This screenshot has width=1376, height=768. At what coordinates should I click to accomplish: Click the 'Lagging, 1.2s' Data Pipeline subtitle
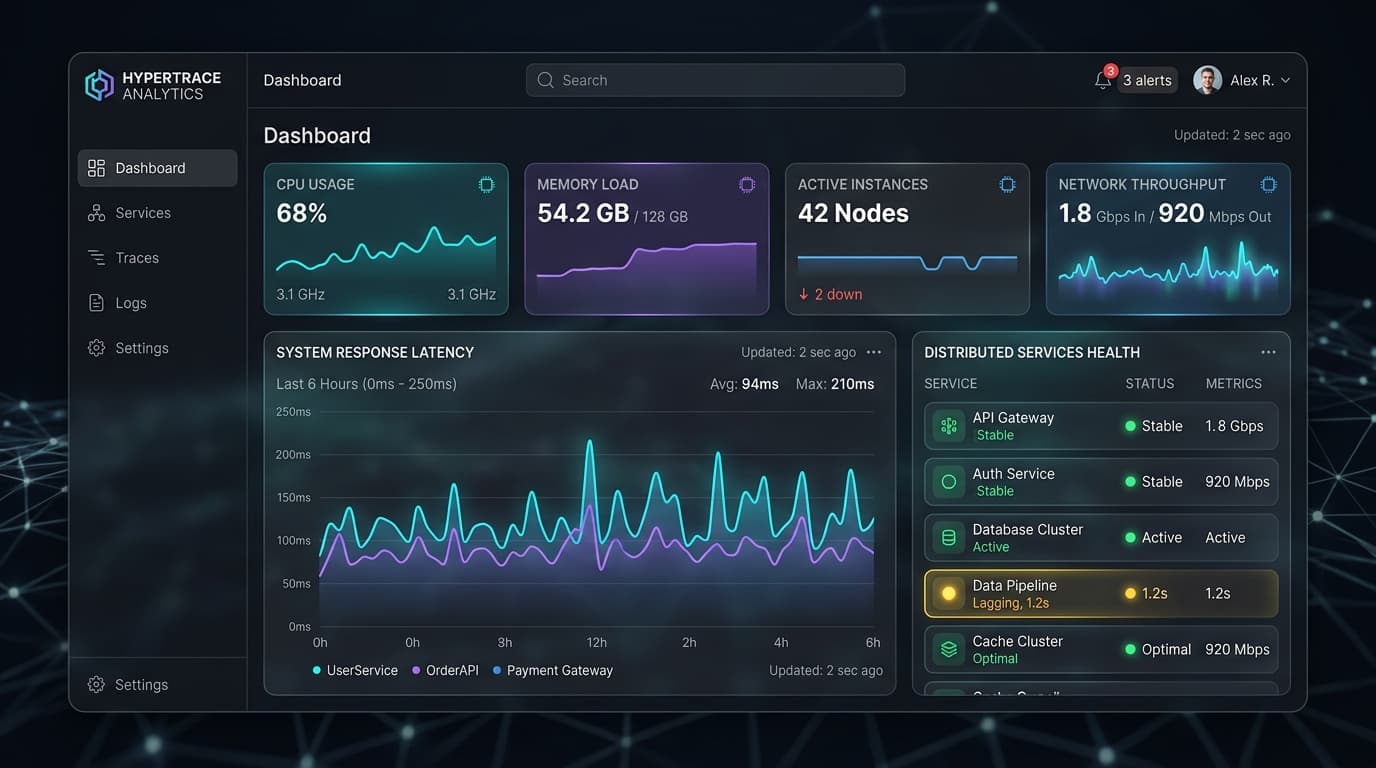tap(1011, 603)
